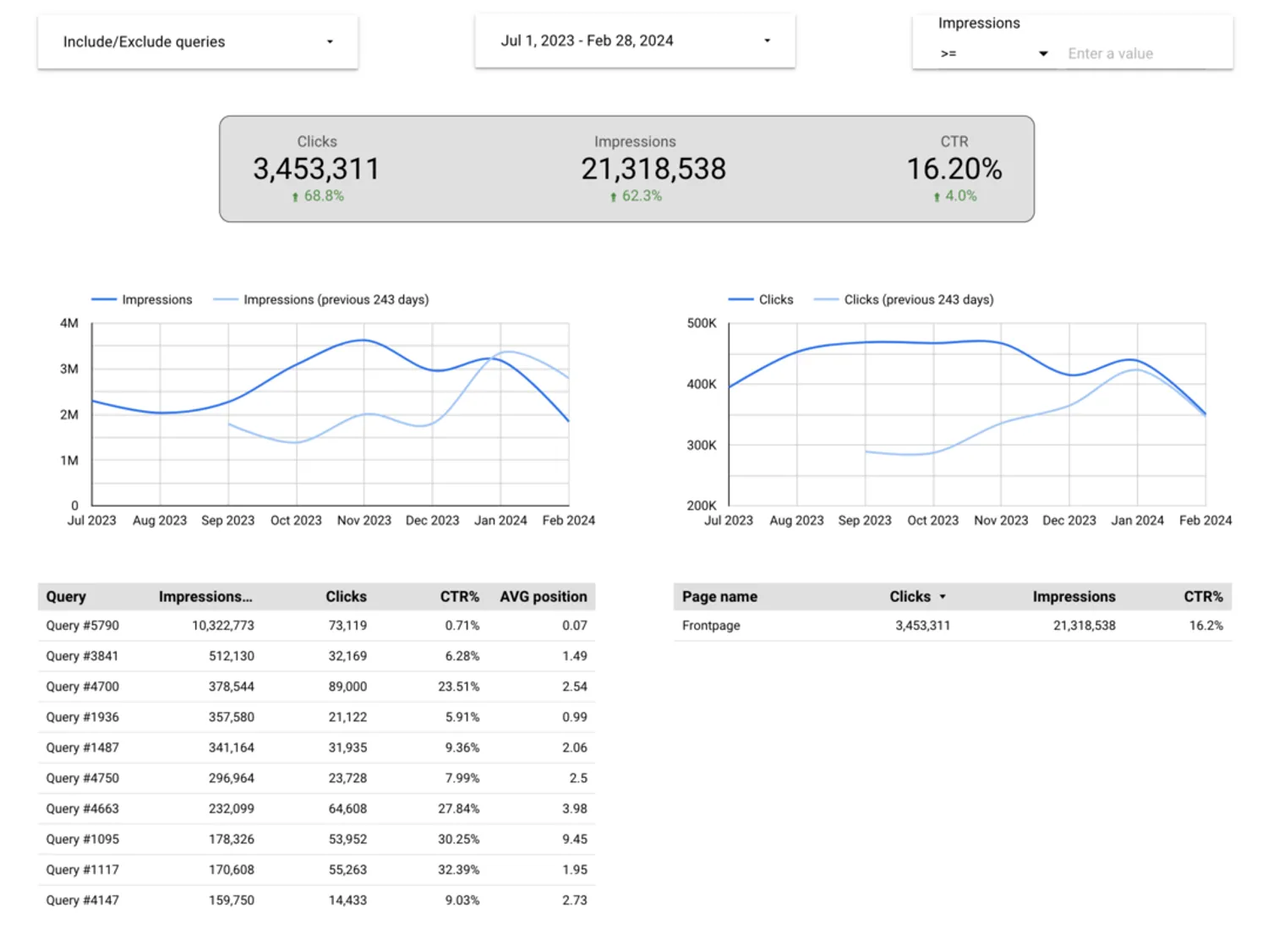This screenshot has width=1268, height=952.
Task: Select the Query #4700 row
Action: coord(316,687)
